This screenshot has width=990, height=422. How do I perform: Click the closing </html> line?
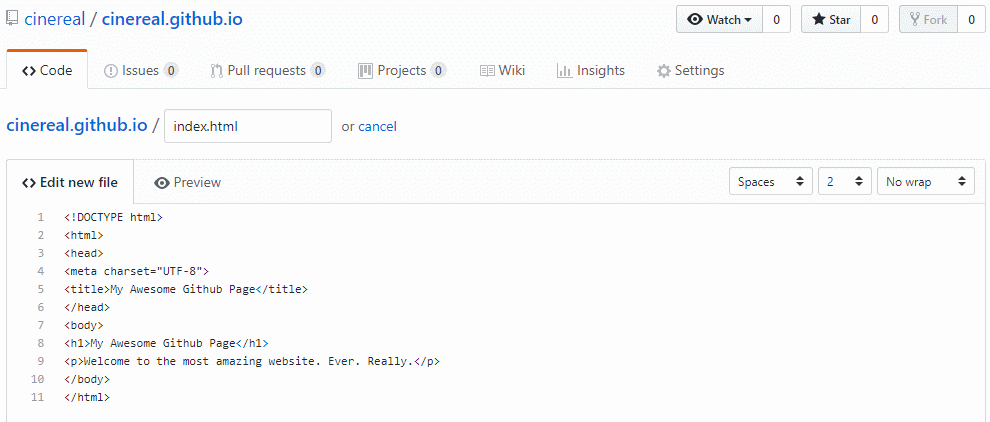click(86, 397)
